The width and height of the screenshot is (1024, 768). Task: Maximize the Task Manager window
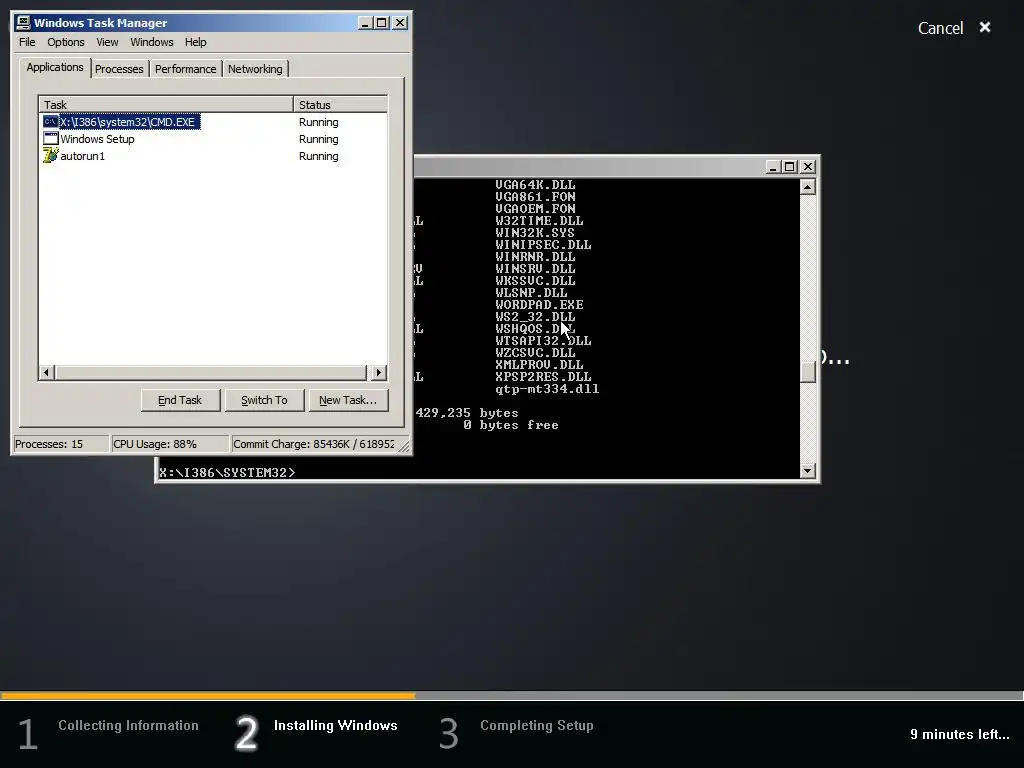[x=381, y=23]
